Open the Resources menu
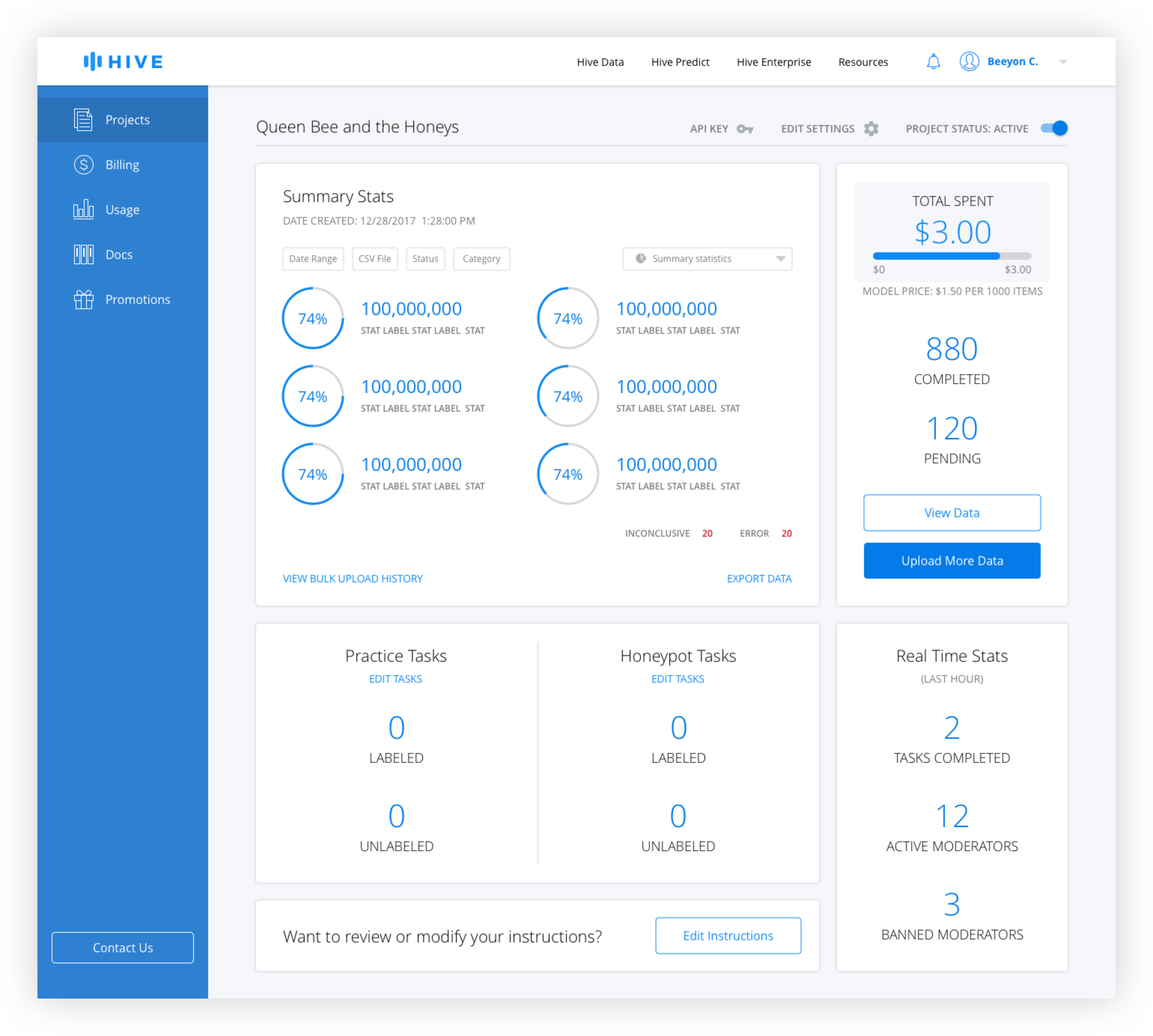1153x1036 pixels. click(x=863, y=62)
